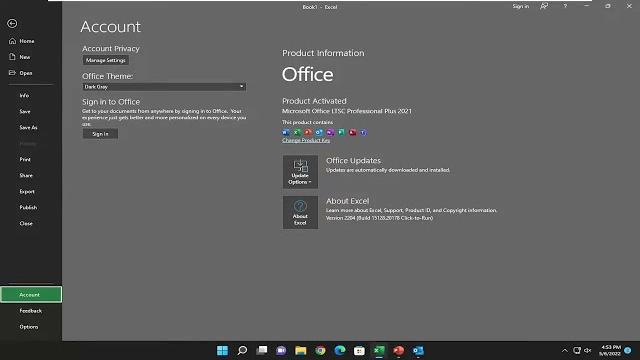Viewport: 640px width, 360px height.
Task: Click the Microsoft Office LTSC Professional Plus 2021 text
Action: point(347,111)
